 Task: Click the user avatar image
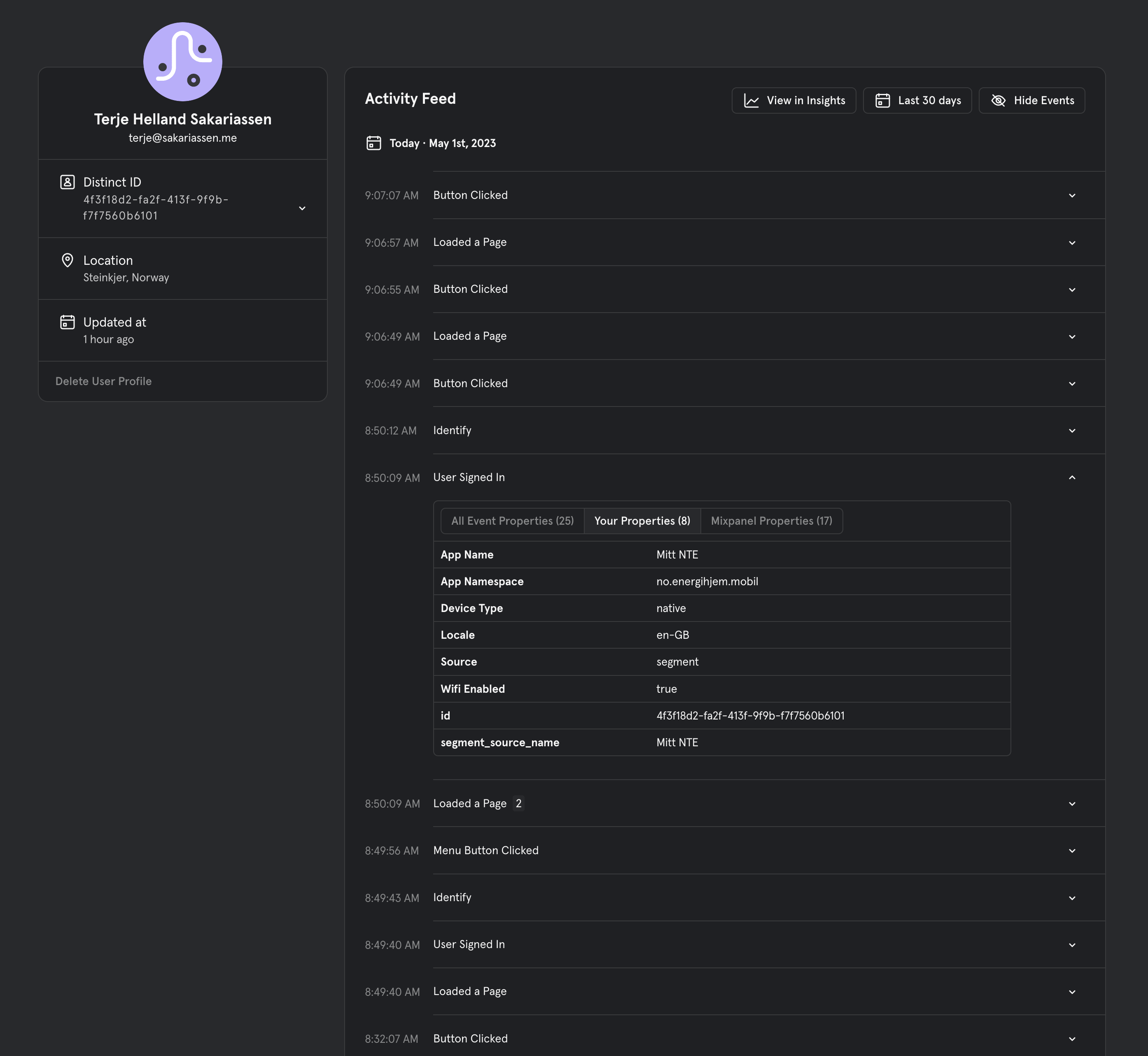pos(183,62)
